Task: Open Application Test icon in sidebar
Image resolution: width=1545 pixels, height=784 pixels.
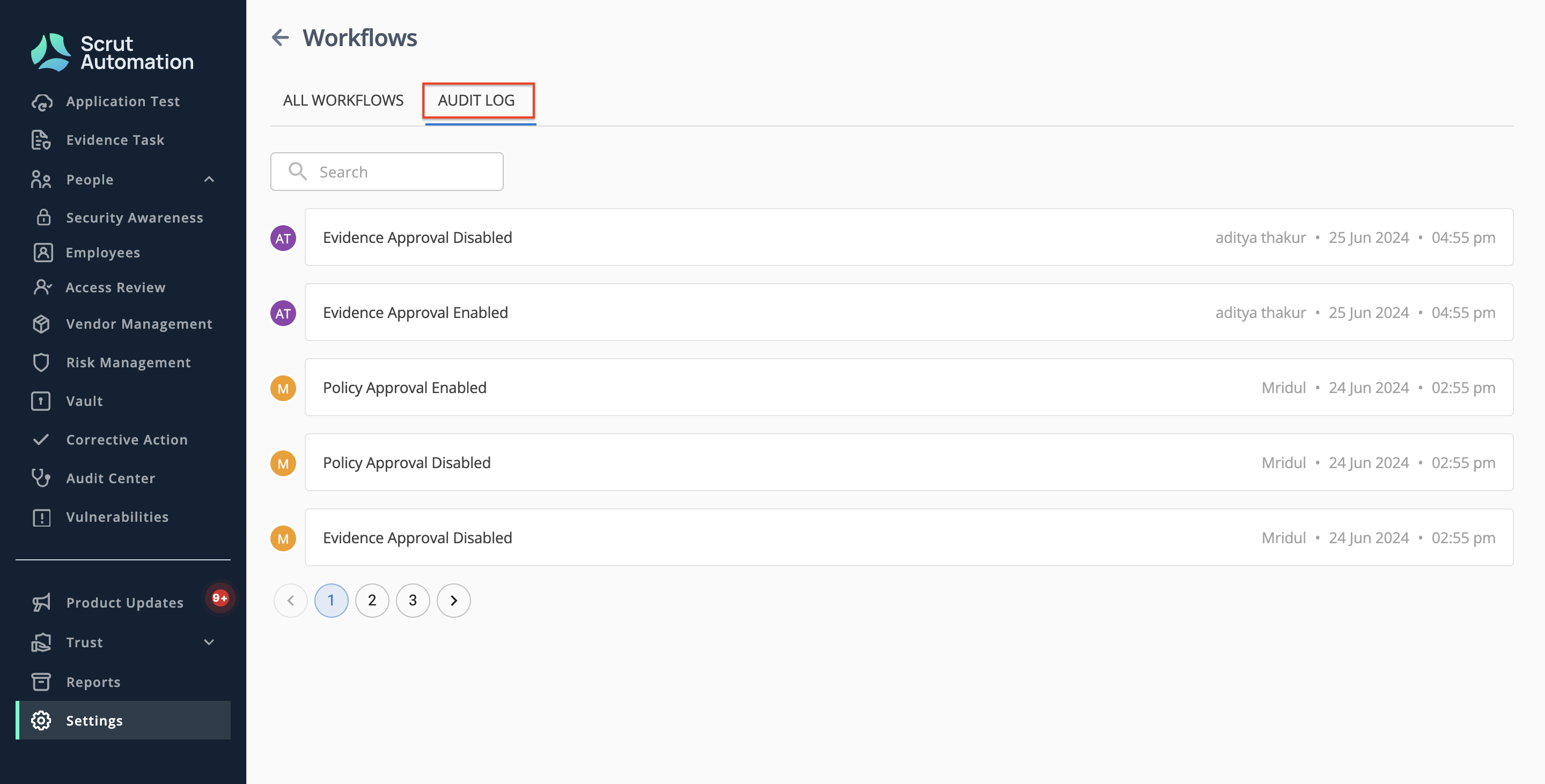Action: tap(41, 102)
